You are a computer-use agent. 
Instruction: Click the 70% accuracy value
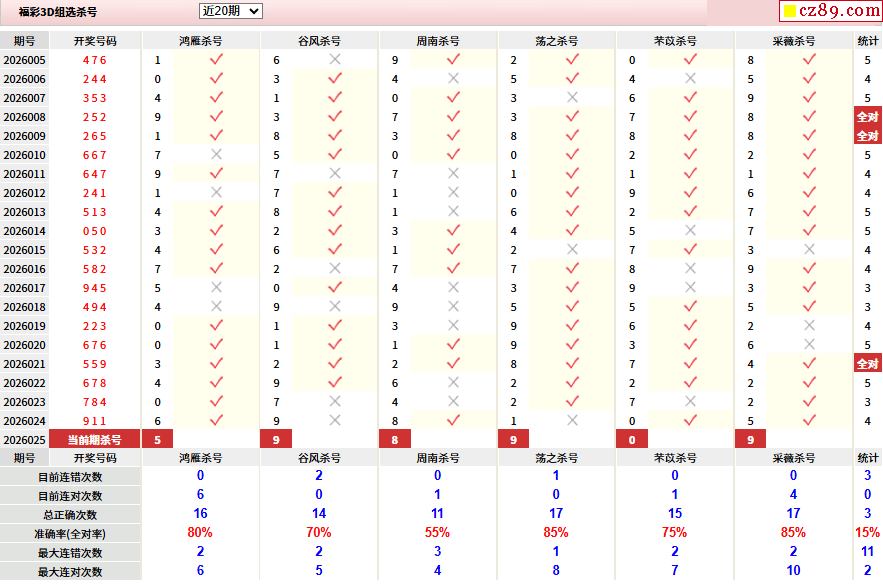pyautogui.click(x=319, y=532)
